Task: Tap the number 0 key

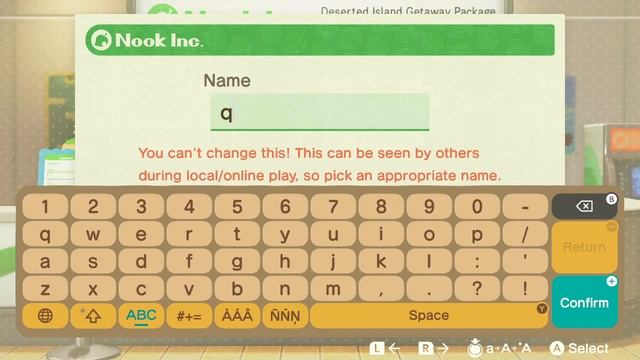Action: pyautogui.click(x=477, y=206)
